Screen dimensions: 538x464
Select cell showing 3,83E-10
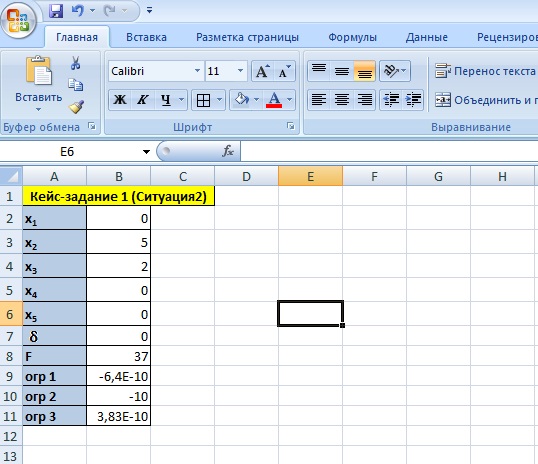tap(118, 416)
